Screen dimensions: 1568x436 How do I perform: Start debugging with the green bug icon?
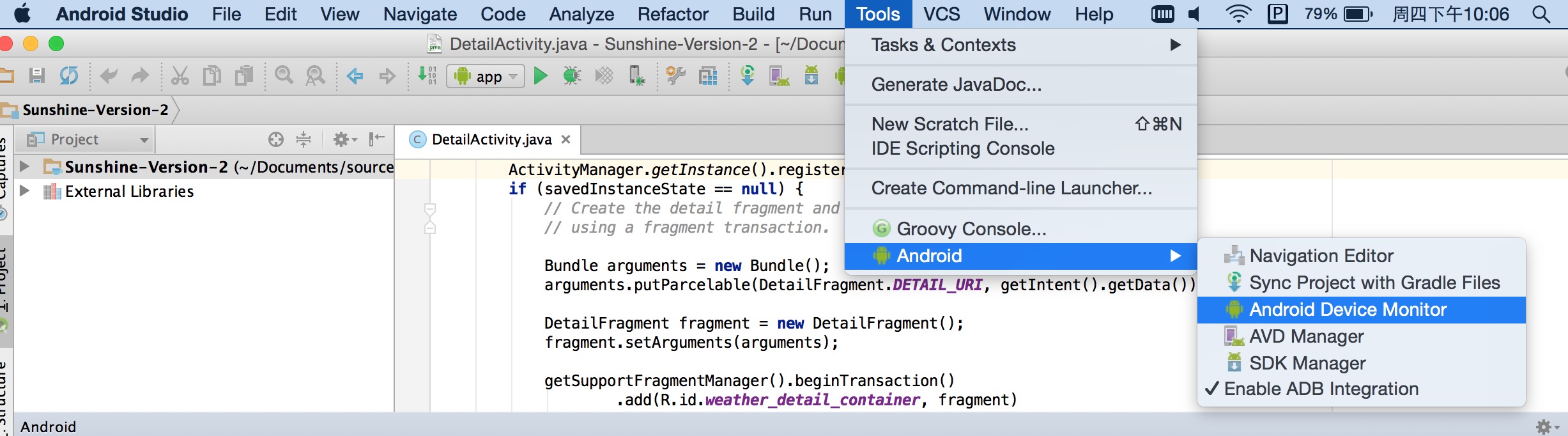572,76
